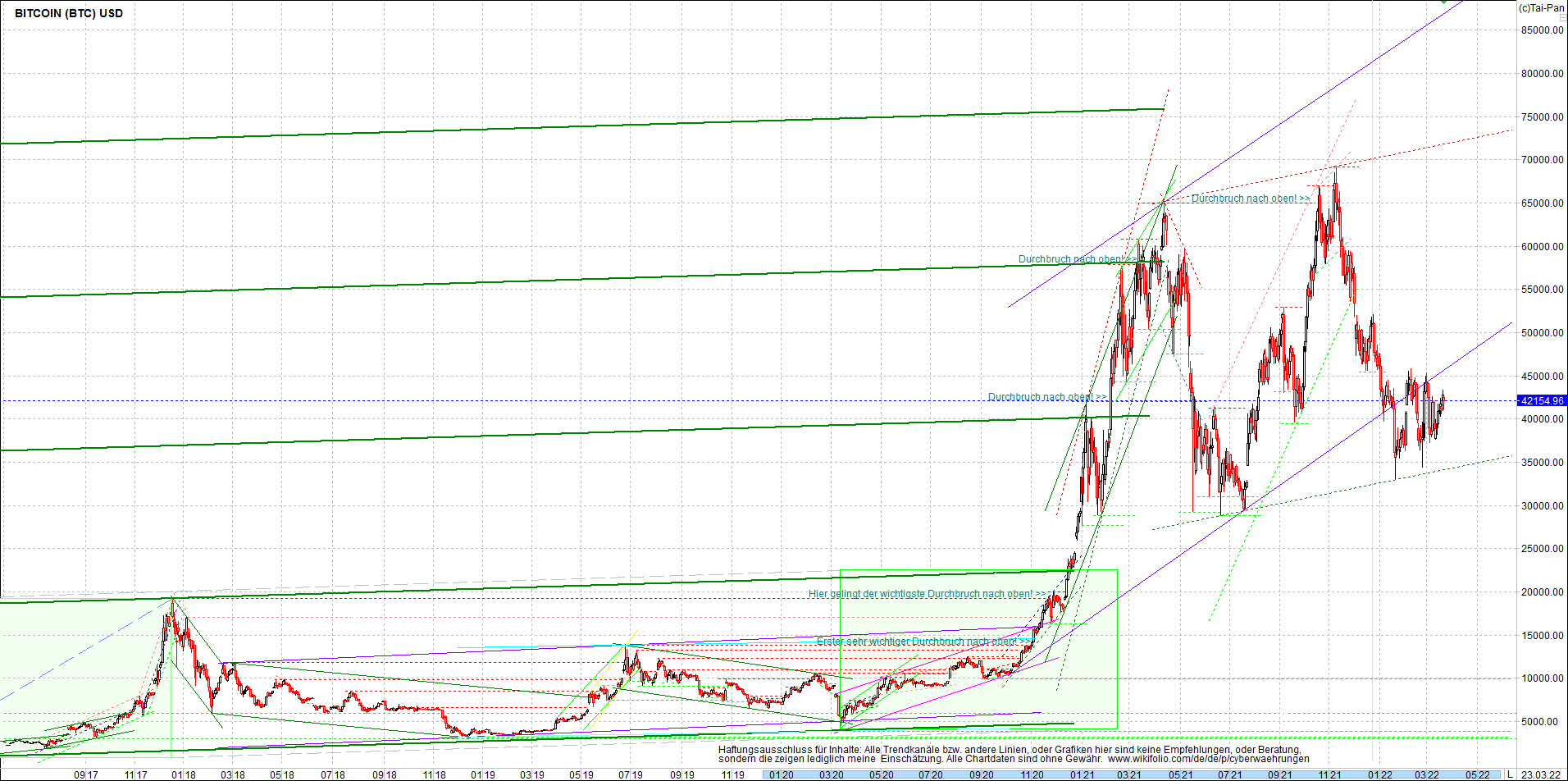Click the 50000.00 price axis label
The width and height of the screenshot is (1568, 781).
click(x=1543, y=333)
